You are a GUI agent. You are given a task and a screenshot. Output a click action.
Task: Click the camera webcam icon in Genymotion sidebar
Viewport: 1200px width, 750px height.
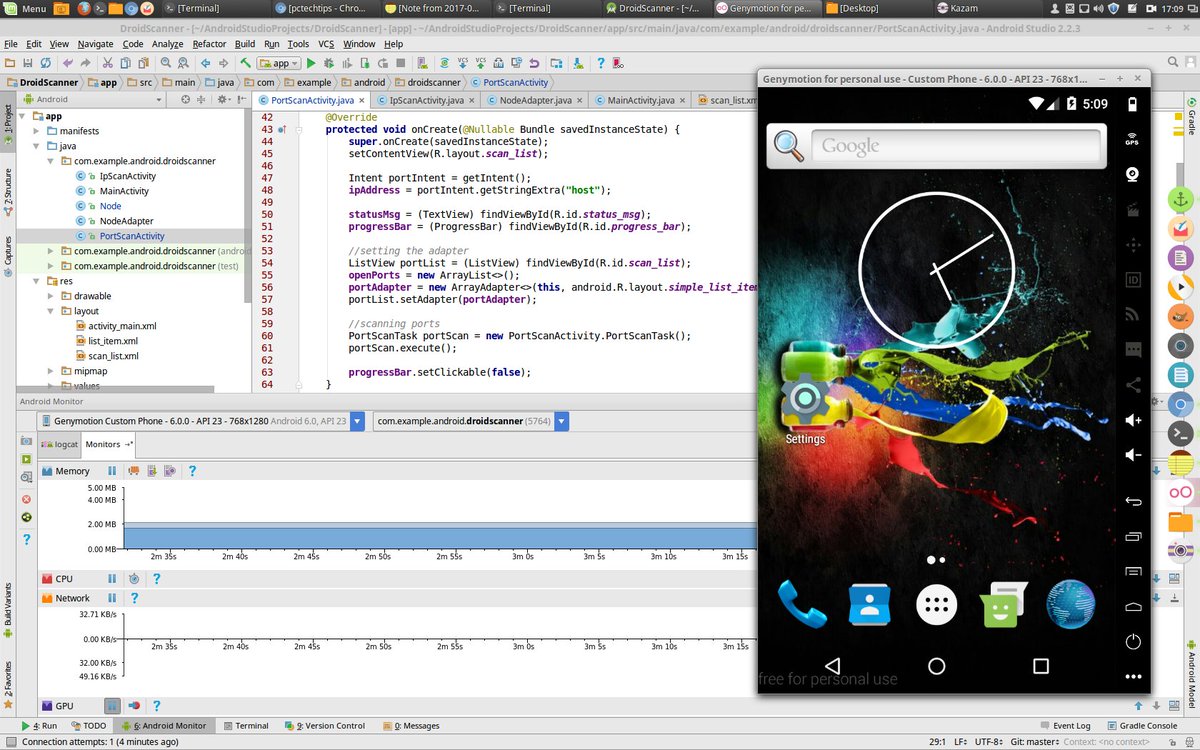click(1132, 174)
